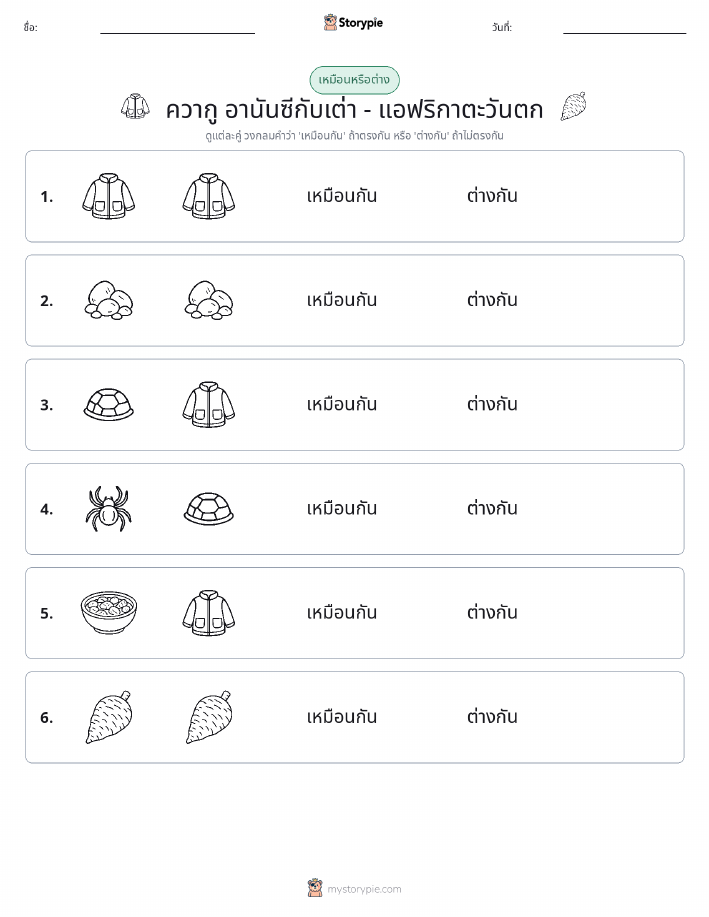Choose เหมือนกัน for row 6

342,717
